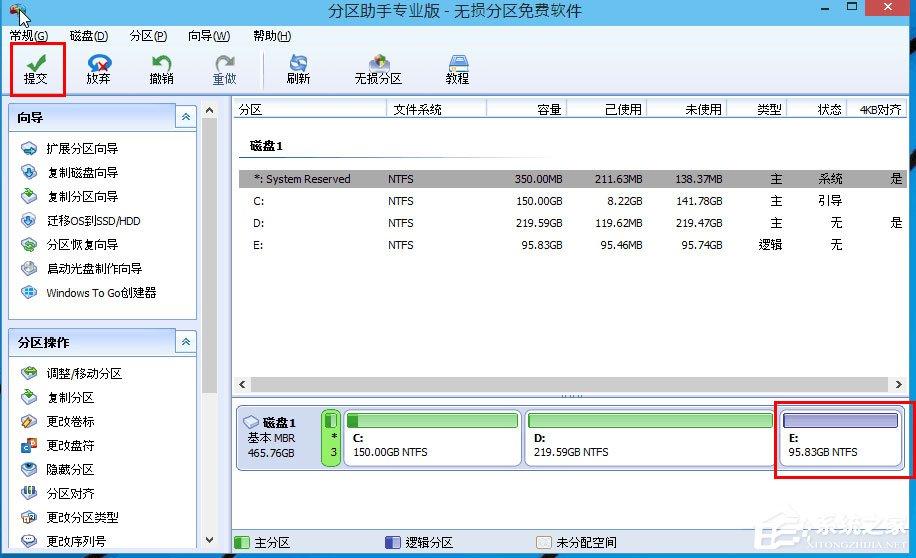Select the D: partition row in list
This screenshot has width=916, height=558.
coord(572,223)
